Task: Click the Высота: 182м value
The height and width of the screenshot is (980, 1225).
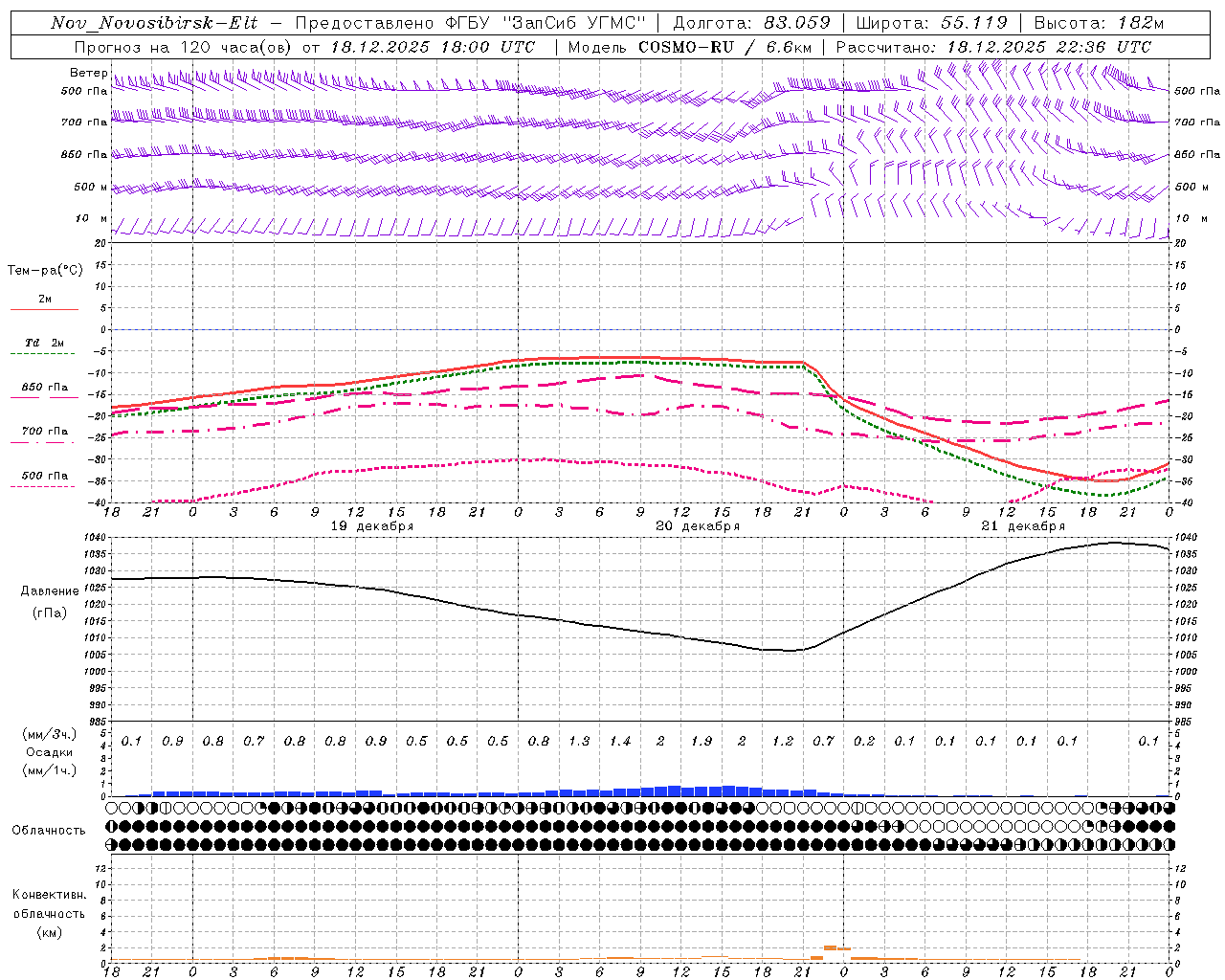Action: [x=1099, y=23]
